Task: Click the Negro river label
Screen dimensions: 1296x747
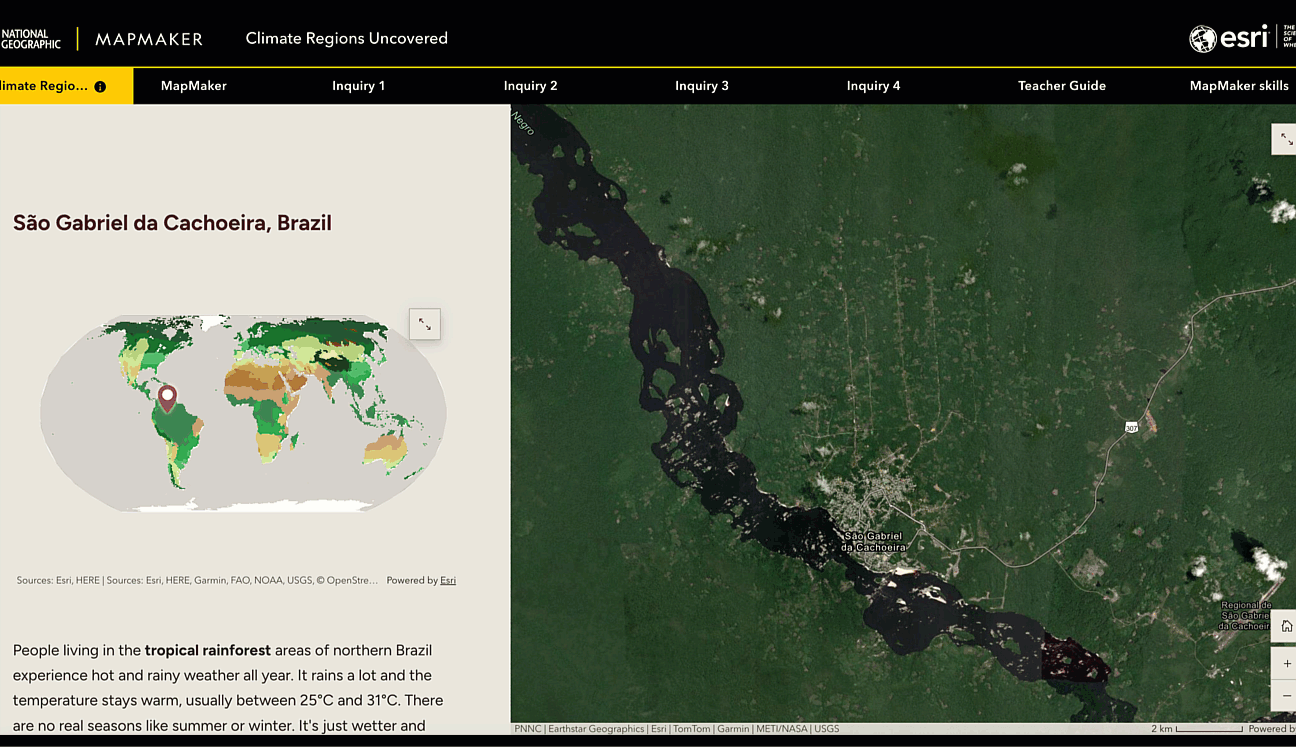Action: point(523,122)
